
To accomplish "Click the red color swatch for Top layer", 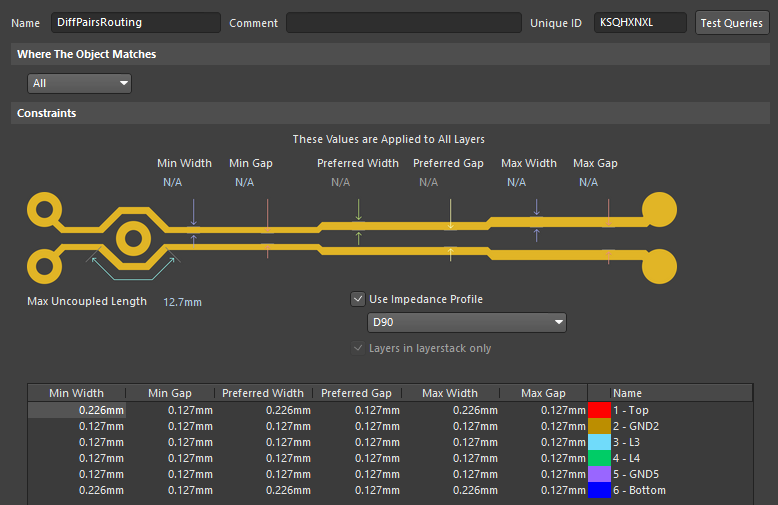I will (x=599, y=410).
